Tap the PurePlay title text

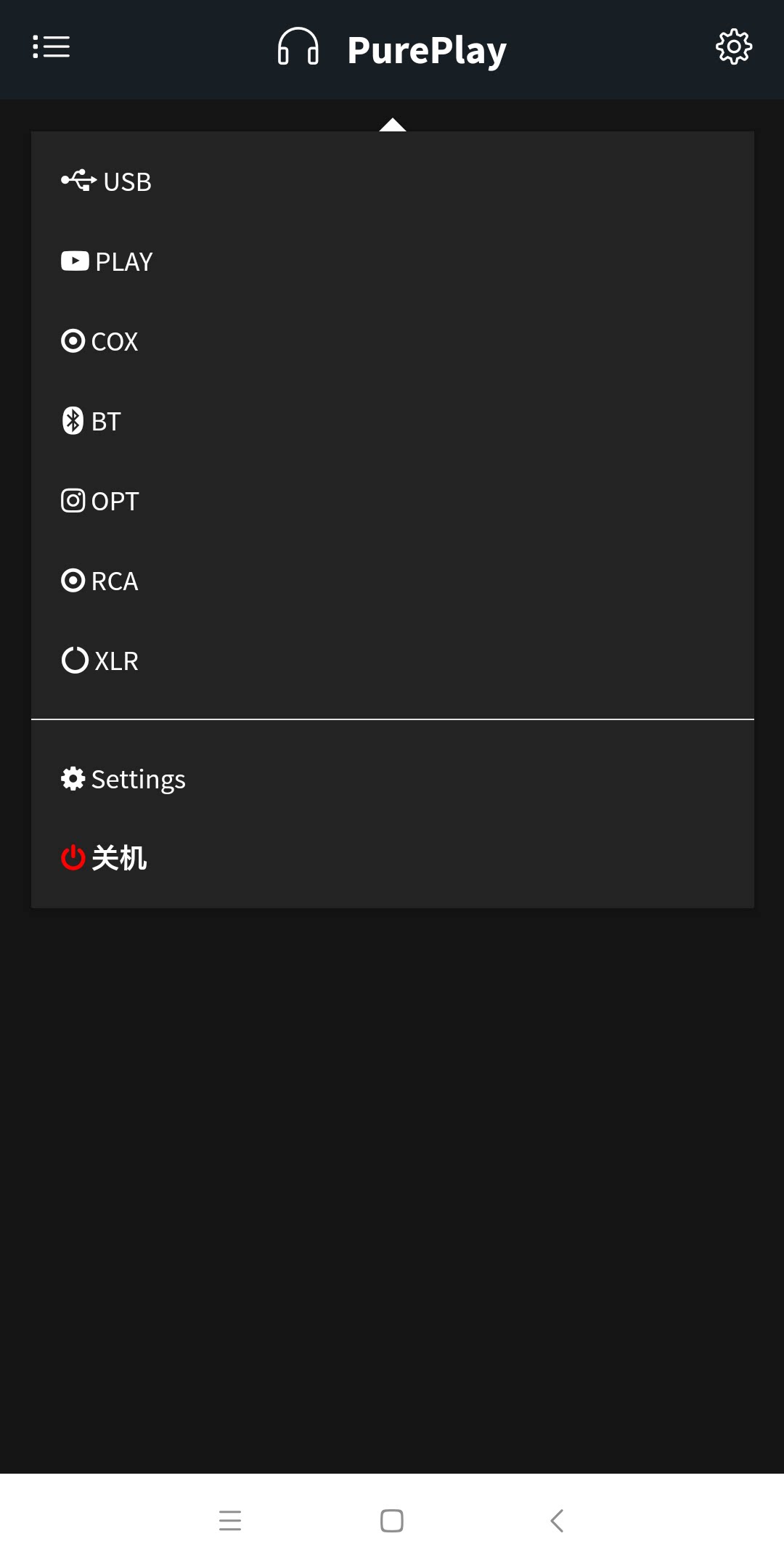[427, 49]
